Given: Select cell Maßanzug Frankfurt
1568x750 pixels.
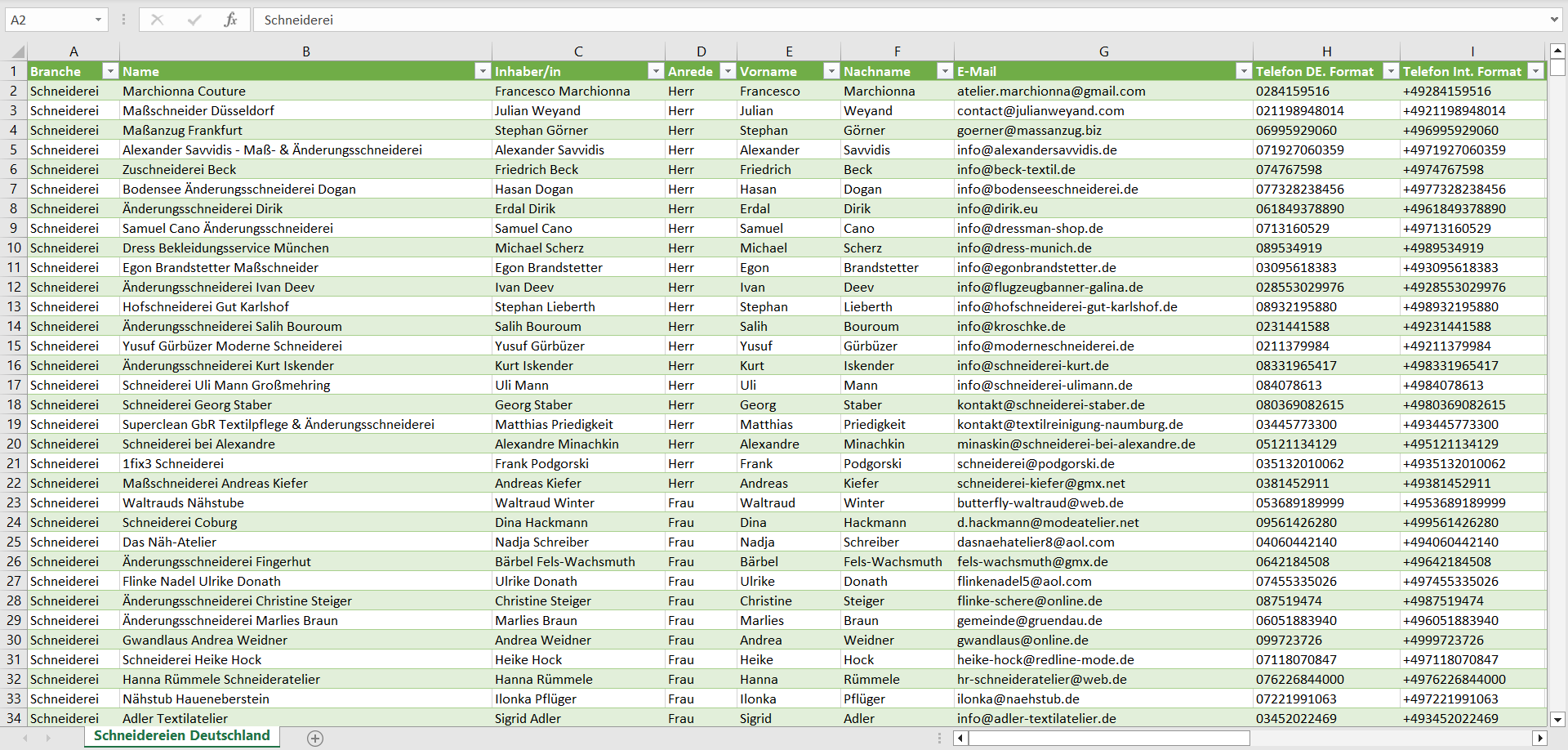Looking at the screenshot, I should coord(306,130).
